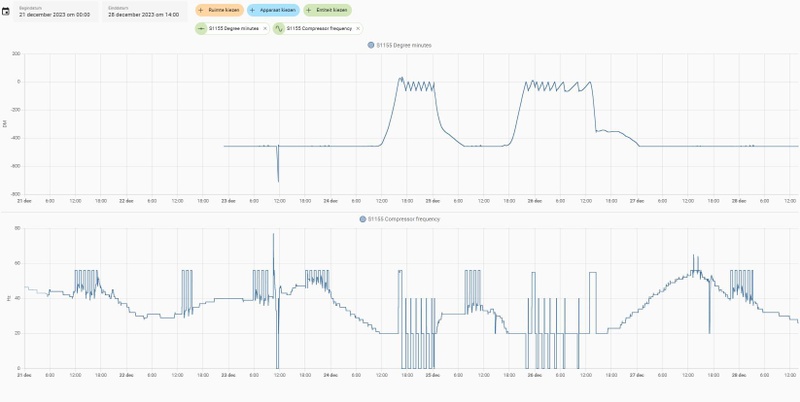Remove the S1155 Compressor frequency chip
This screenshot has width=800, height=402.
tap(357, 29)
